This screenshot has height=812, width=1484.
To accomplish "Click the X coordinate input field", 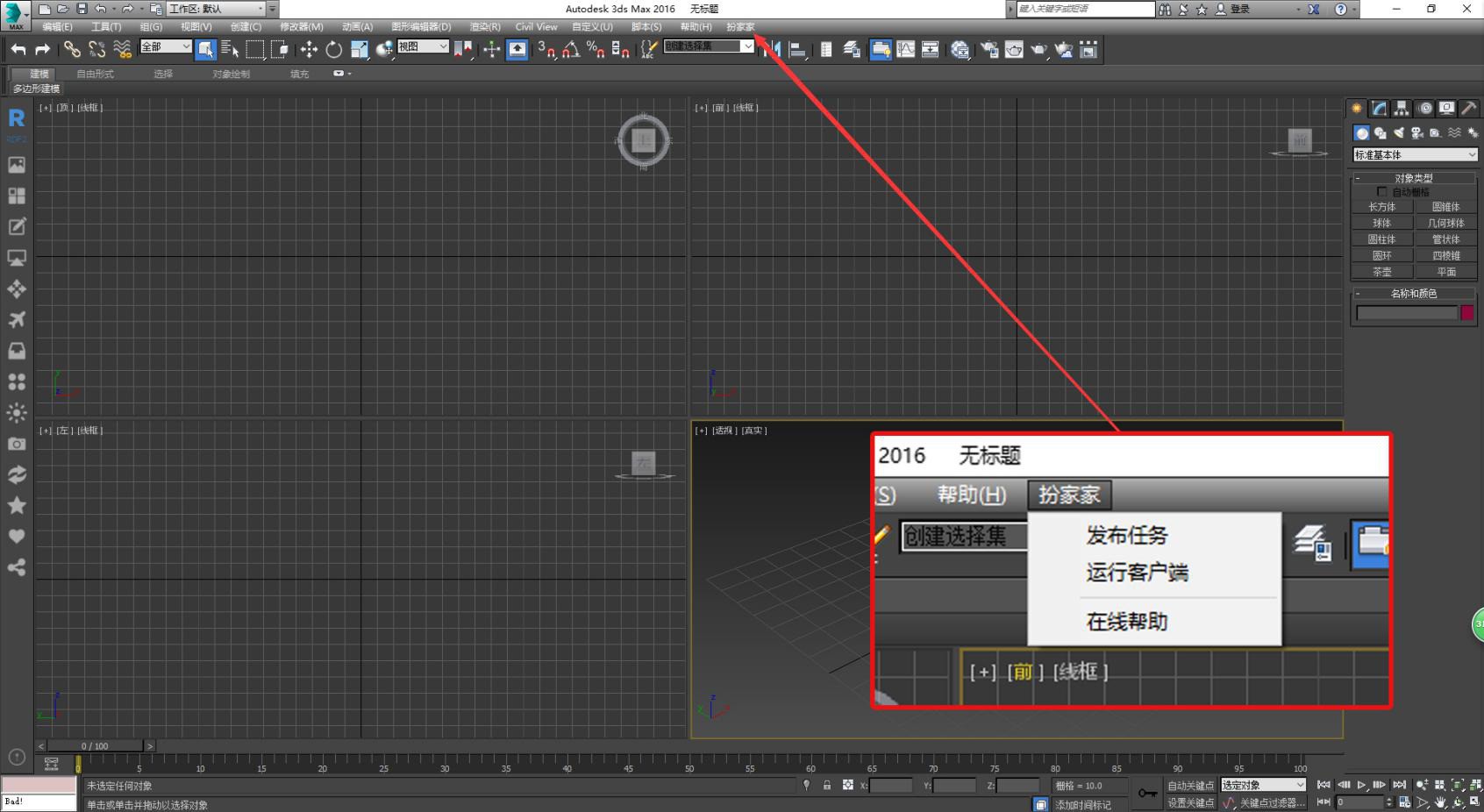I will point(890,786).
